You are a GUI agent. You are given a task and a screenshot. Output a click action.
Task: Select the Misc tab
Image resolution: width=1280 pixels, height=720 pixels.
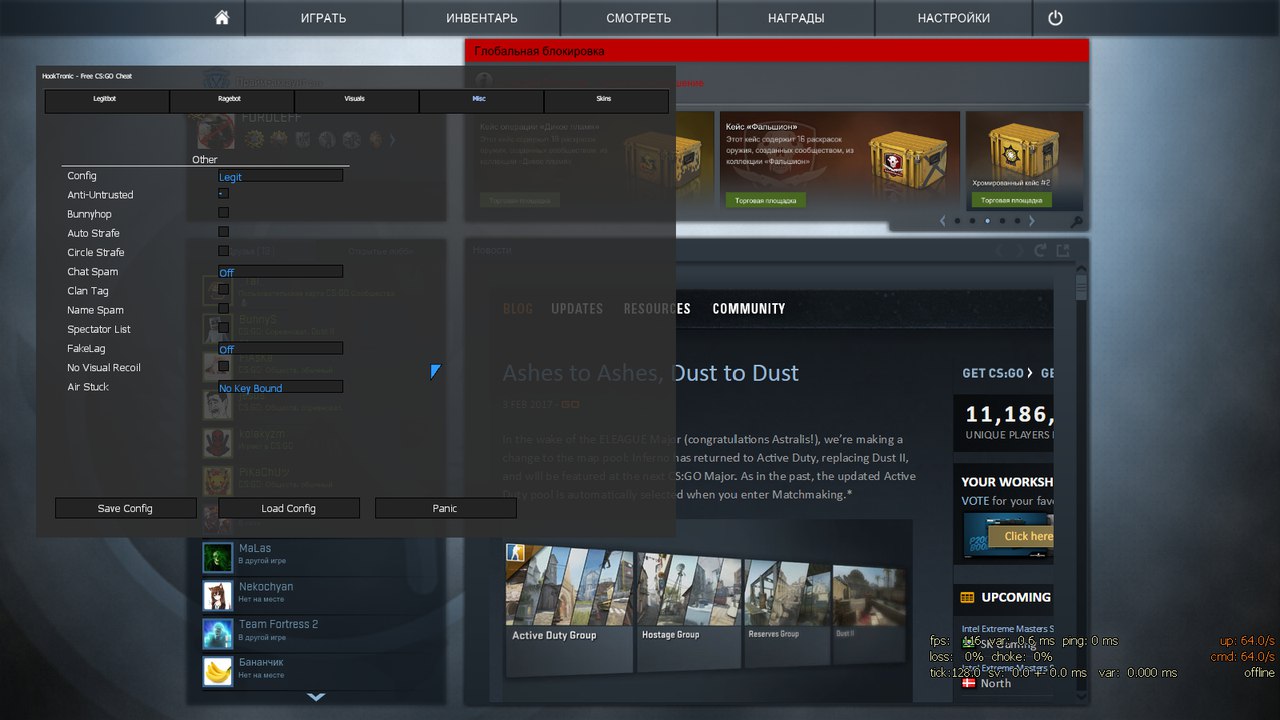coord(481,100)
